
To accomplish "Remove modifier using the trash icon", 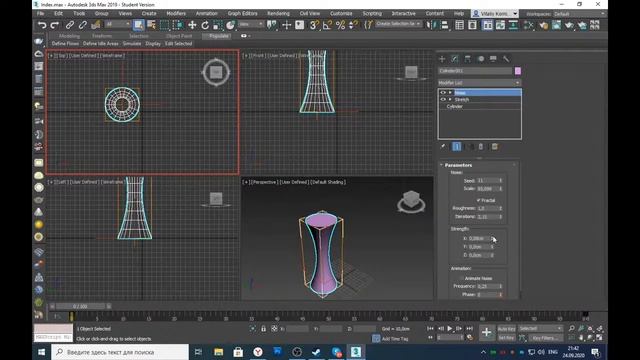I will [481, 147].
